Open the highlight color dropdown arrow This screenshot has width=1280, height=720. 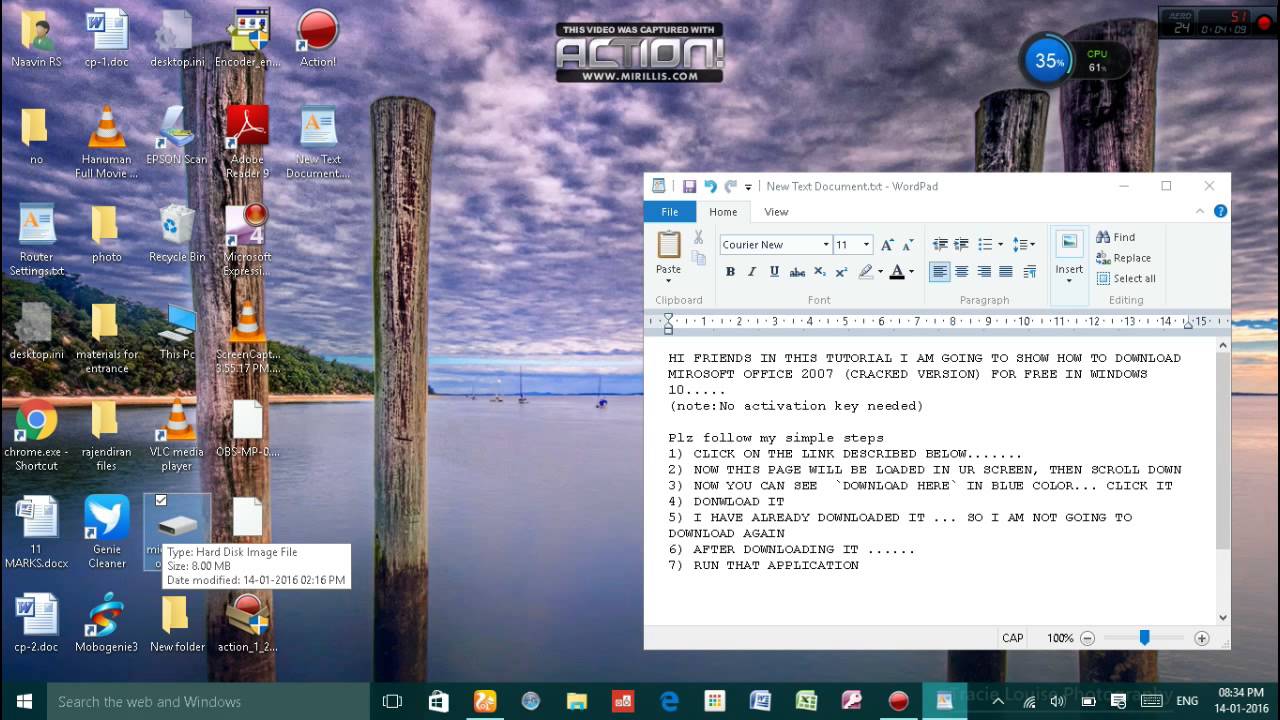pos(880,272)
